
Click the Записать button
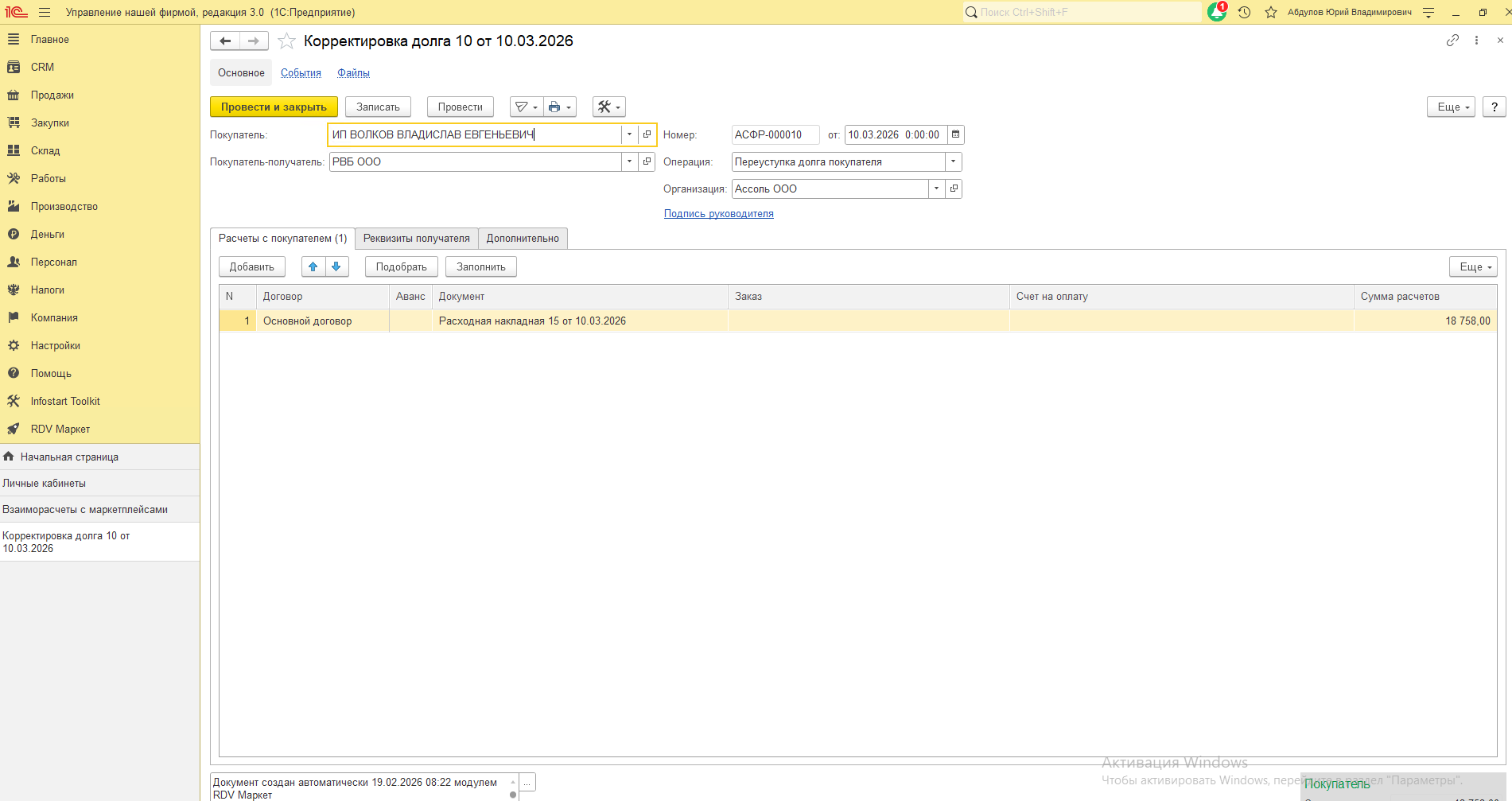point(378,107)
